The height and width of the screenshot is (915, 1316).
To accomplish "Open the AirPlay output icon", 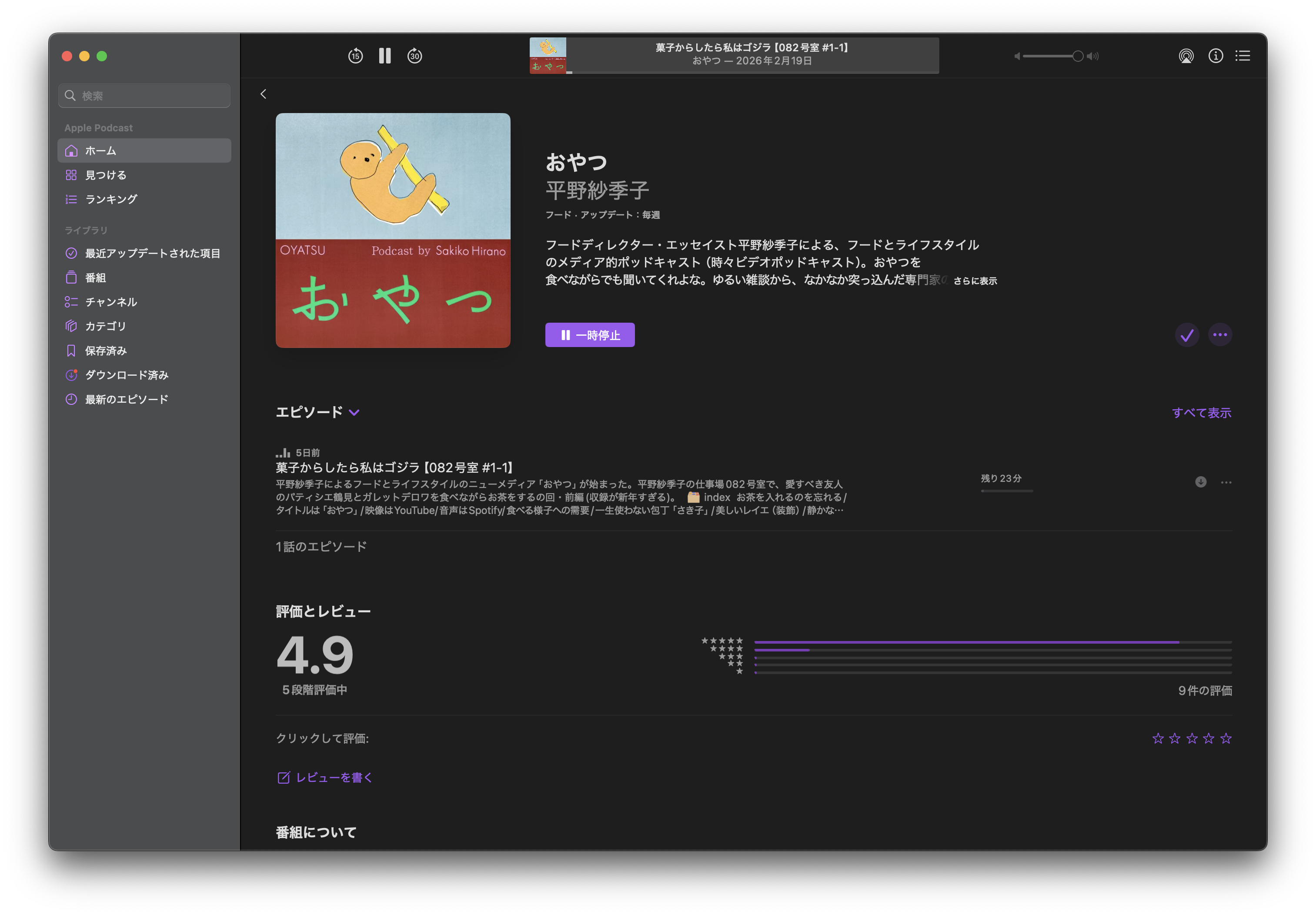I will (1186, 56).
